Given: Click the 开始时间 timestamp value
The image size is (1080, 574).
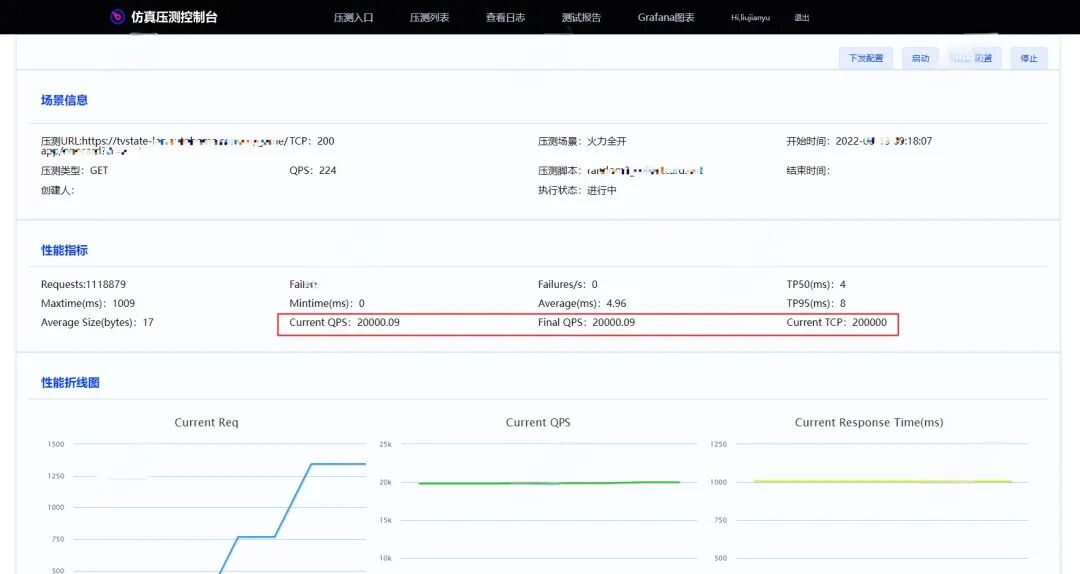Looking at the screenshot, I should [x=884, y=141].
